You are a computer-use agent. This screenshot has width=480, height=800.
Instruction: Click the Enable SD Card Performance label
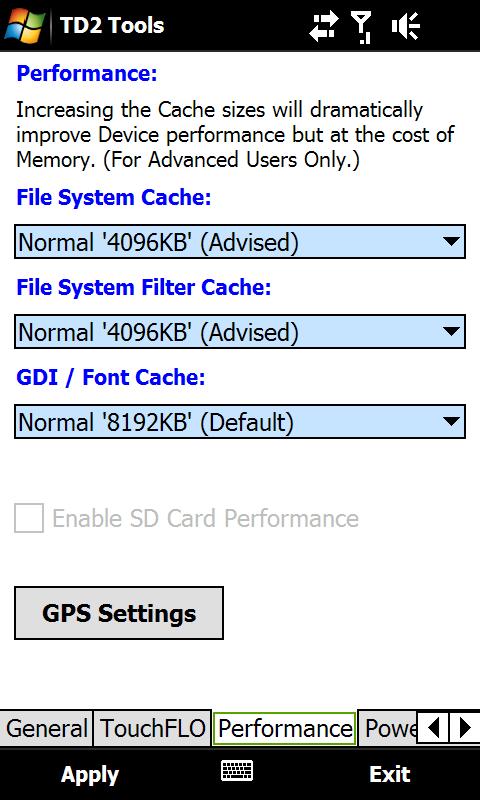(206, 518)
